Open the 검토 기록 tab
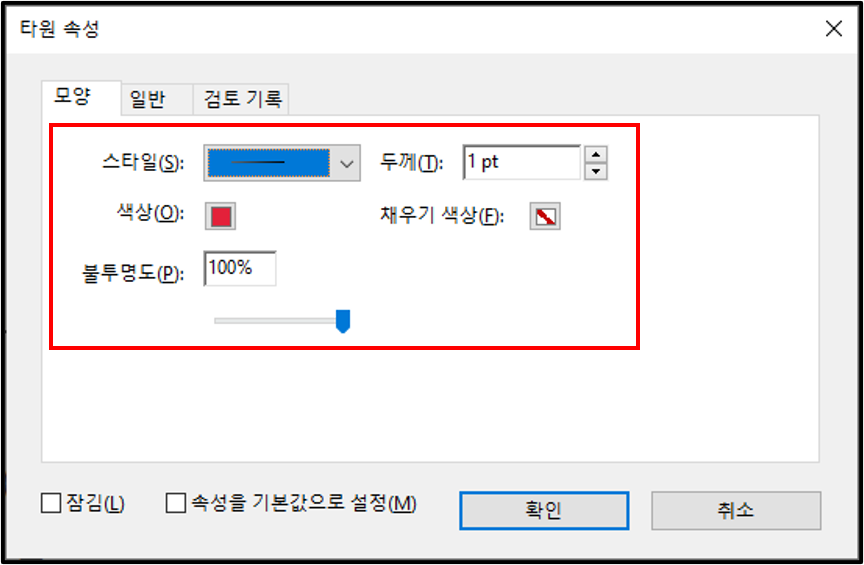 click(x=241, y=100)
